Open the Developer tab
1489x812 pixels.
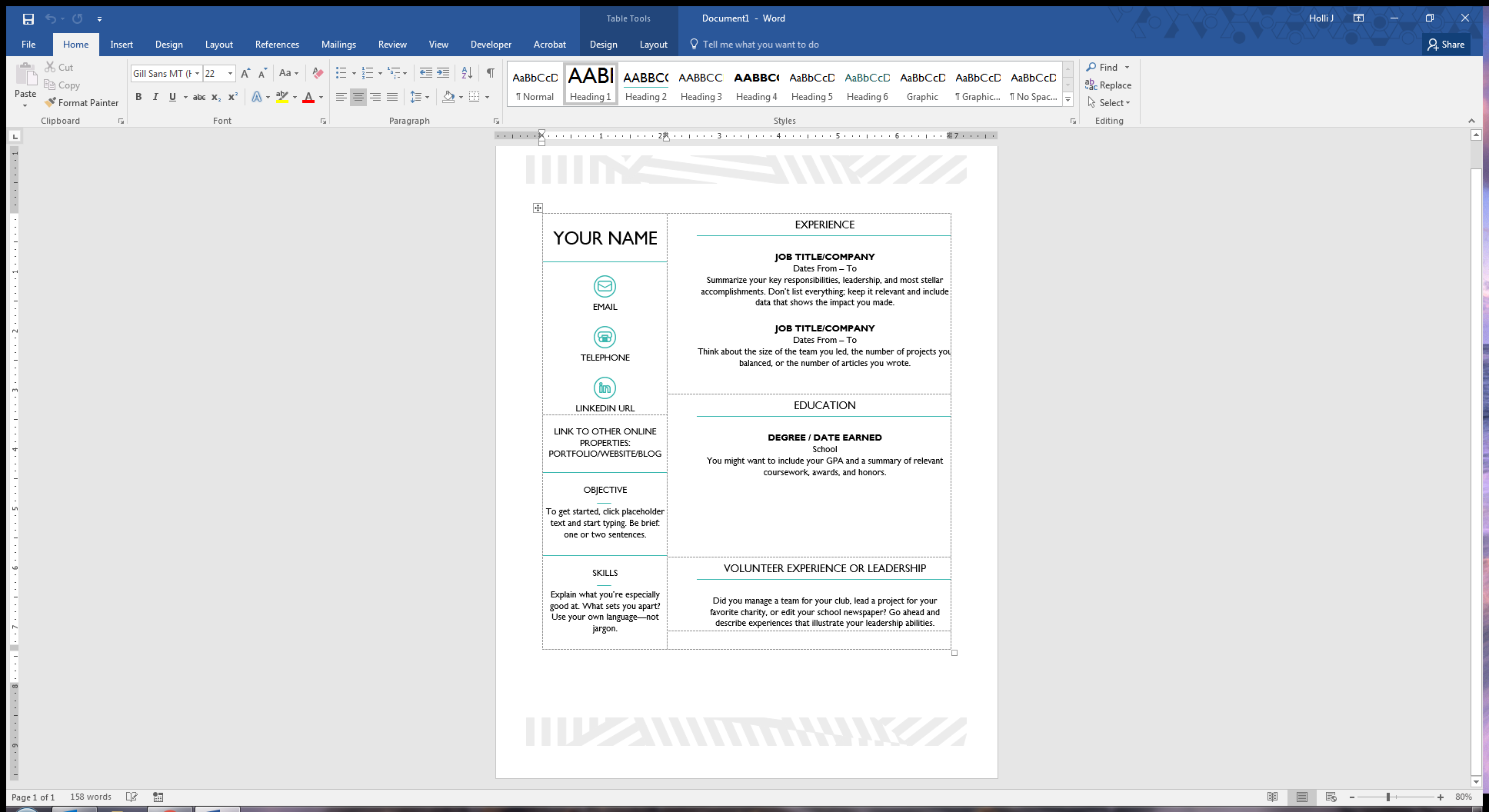[491, 45]
